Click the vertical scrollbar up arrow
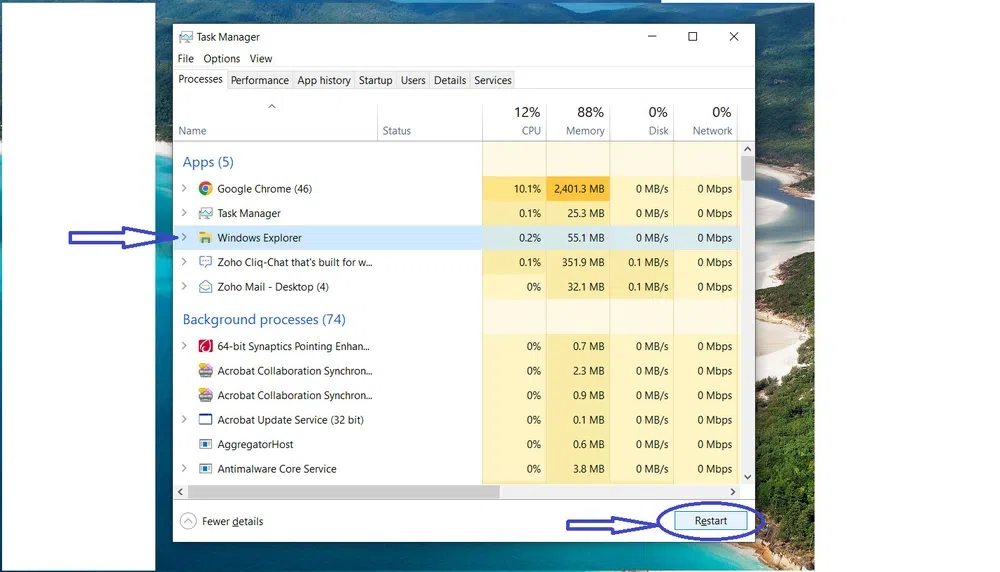Viewport: 1000px width, 572px height. pos(747,149)
